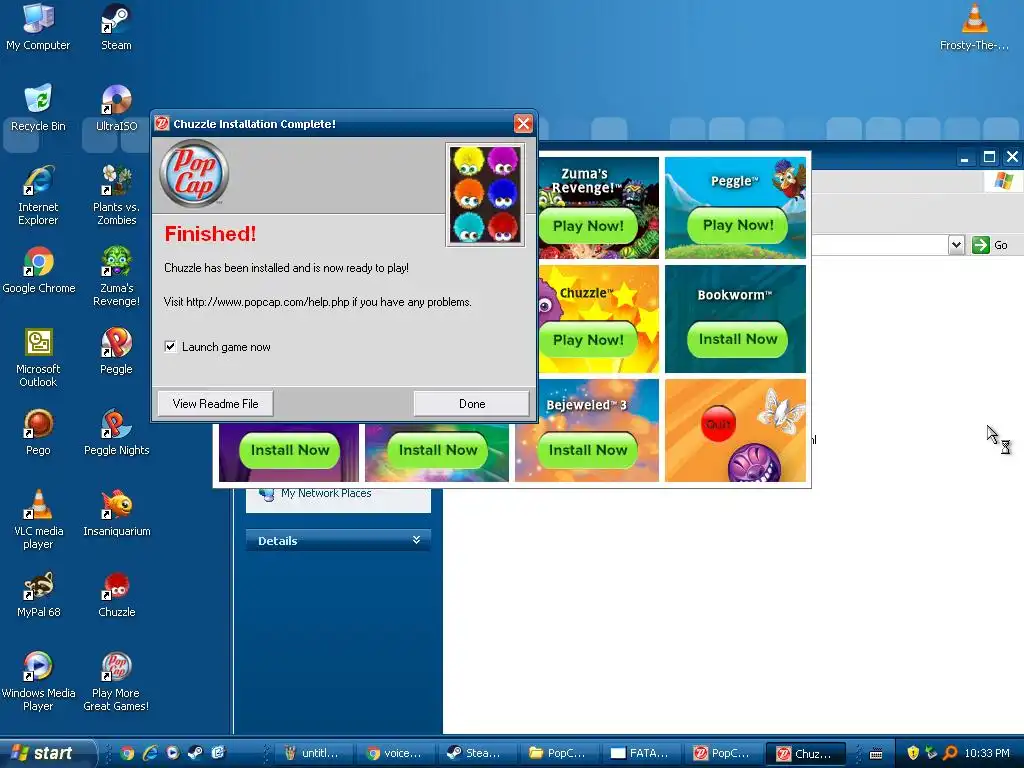Click the taskbar clock showing 10:33 PM
Image resolution: width=1024 pixels, height=768 pixels.
point(987,753)
